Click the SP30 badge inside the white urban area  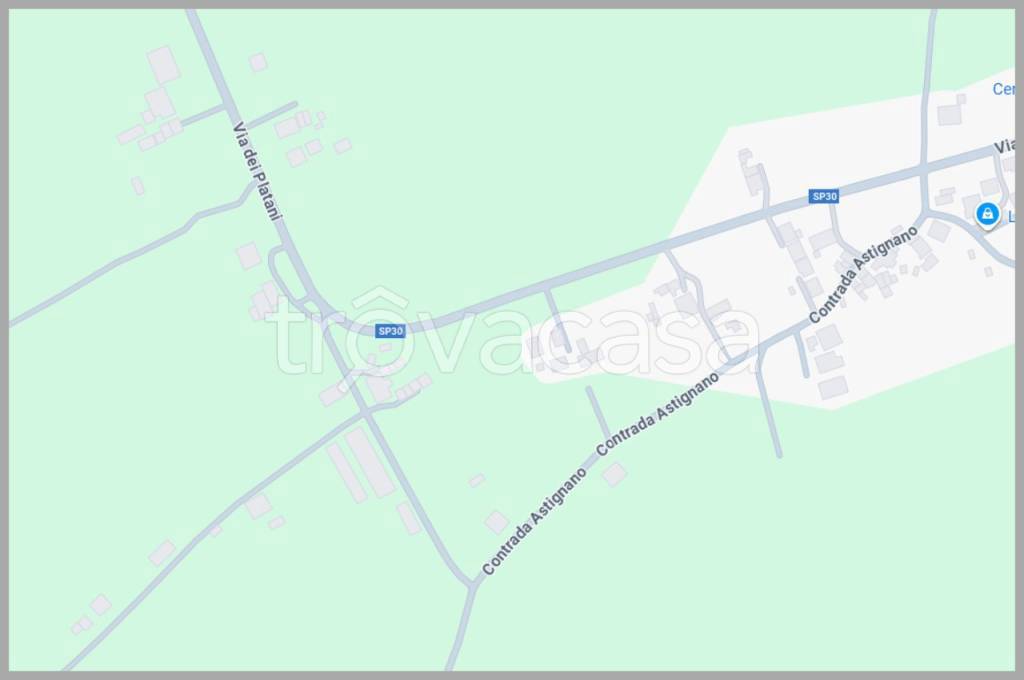[x=824, y=196]
